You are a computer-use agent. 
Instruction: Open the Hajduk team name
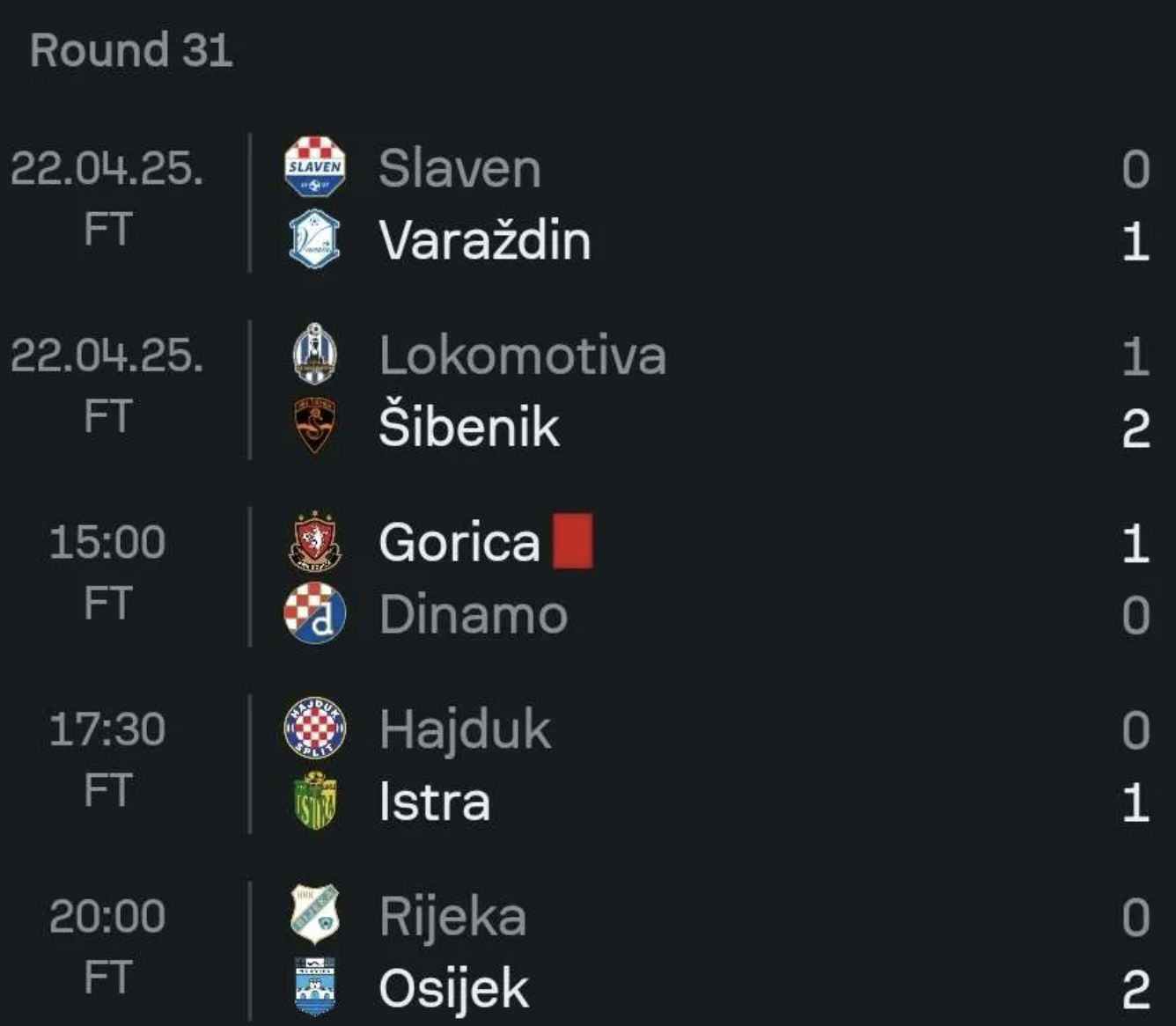[465, 729]
